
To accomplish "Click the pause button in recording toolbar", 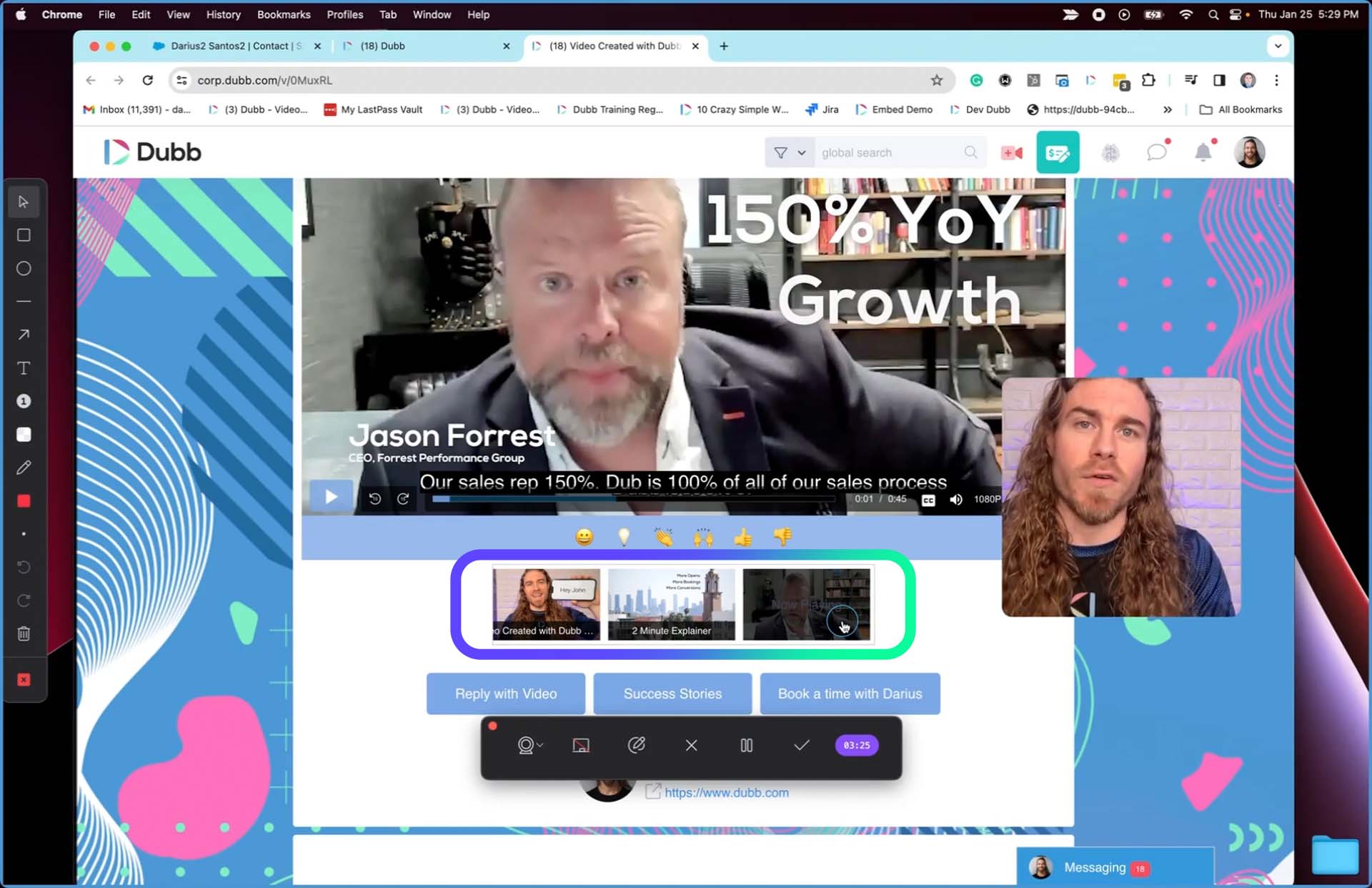I will click(746, 745).
